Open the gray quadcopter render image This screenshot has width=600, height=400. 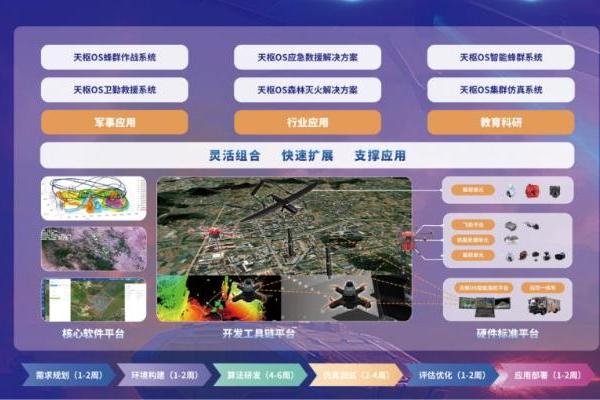tap(346, 296)
